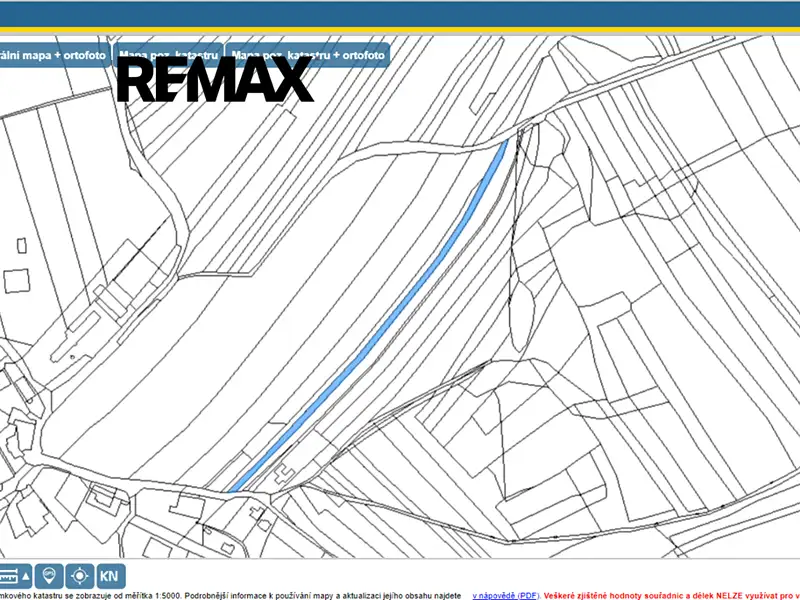Switch to the 'mapa + ortofoto' tab cut off at the left

[x=54, y=55]
